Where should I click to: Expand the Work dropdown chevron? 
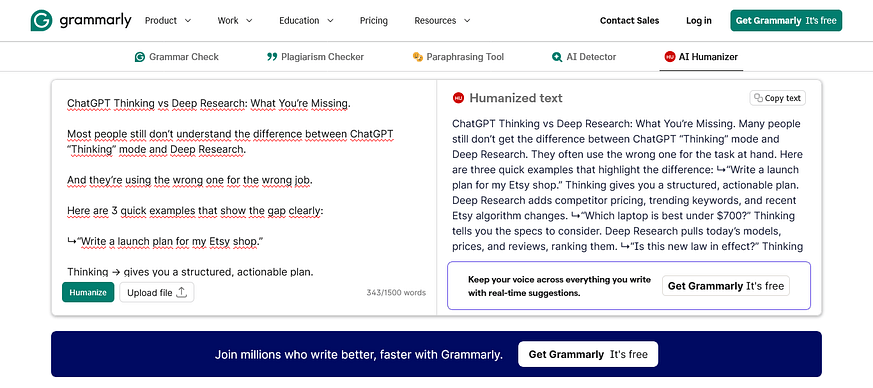pos(249,21)
